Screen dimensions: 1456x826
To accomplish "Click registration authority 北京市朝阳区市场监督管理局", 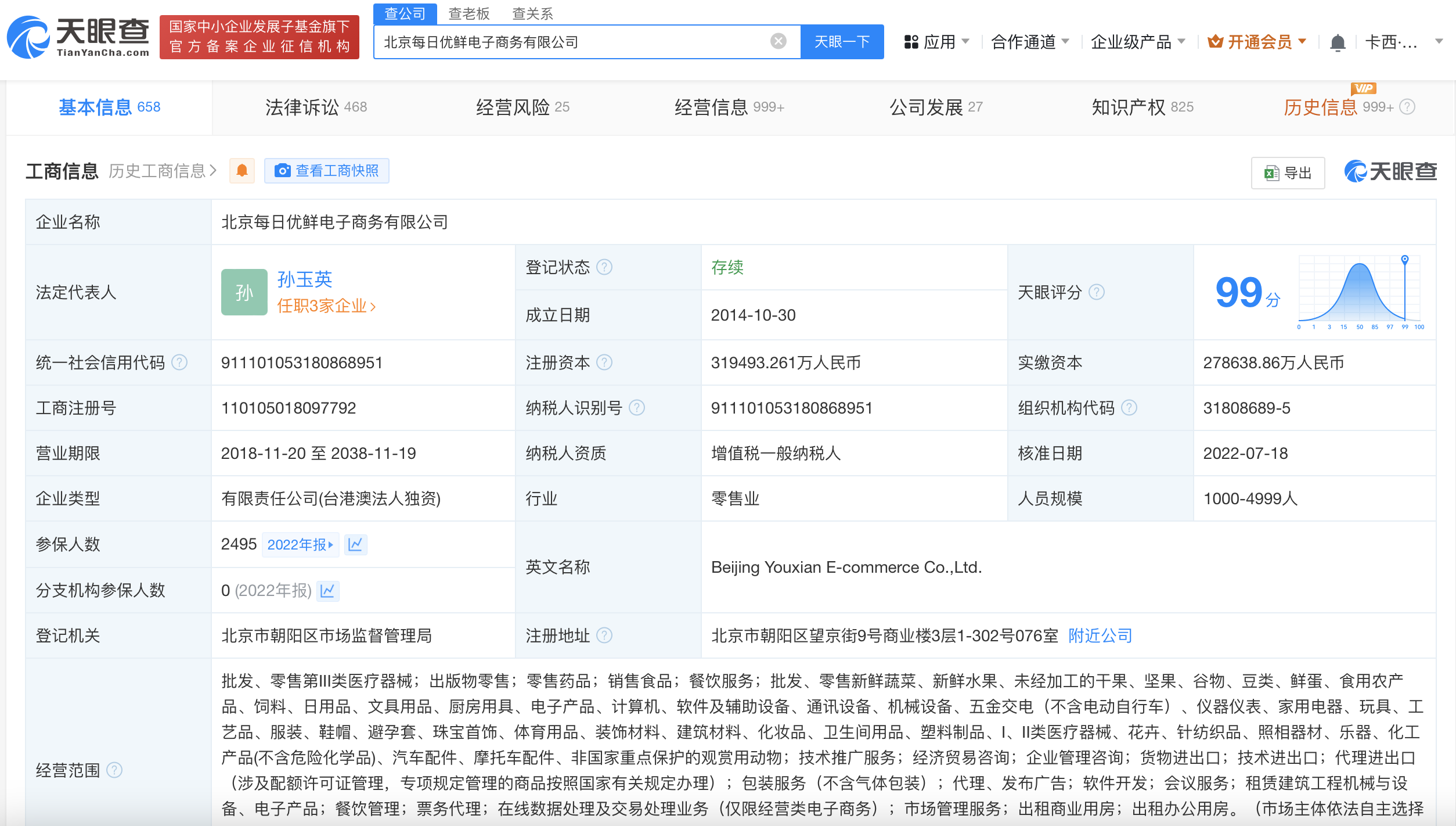I will (326, 635).
